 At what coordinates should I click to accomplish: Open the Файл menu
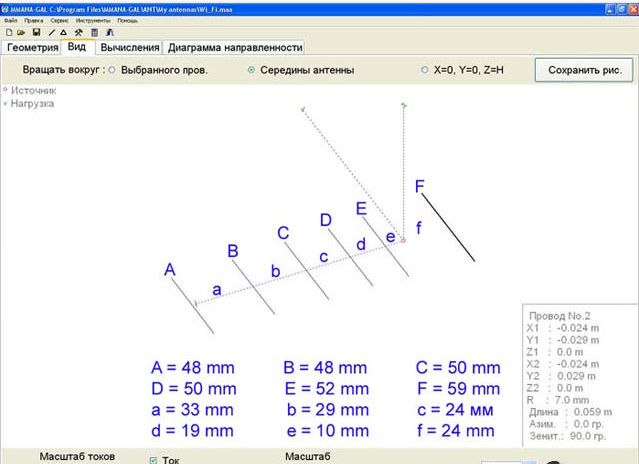click(x=11, y=20)
